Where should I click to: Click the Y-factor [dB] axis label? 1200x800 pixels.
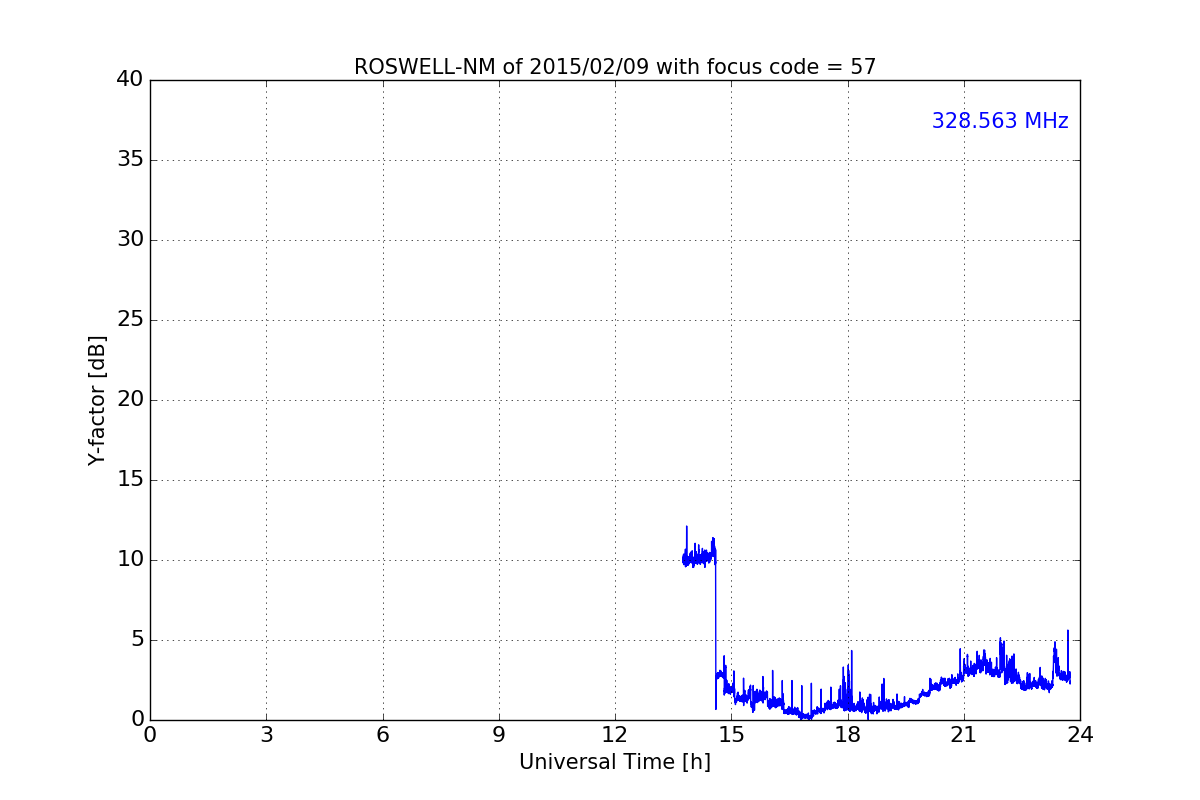coord(97,400)
